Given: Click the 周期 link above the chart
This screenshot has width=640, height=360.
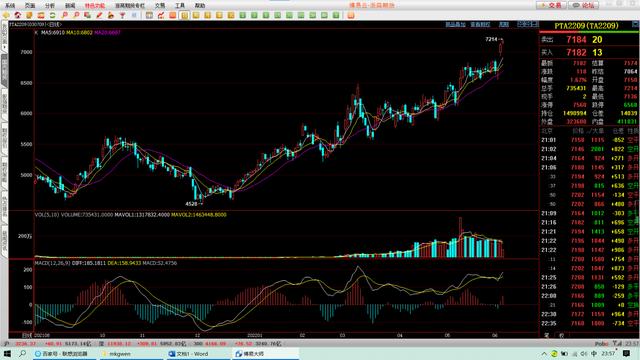Looking at the screenshot, I should 504,24.
